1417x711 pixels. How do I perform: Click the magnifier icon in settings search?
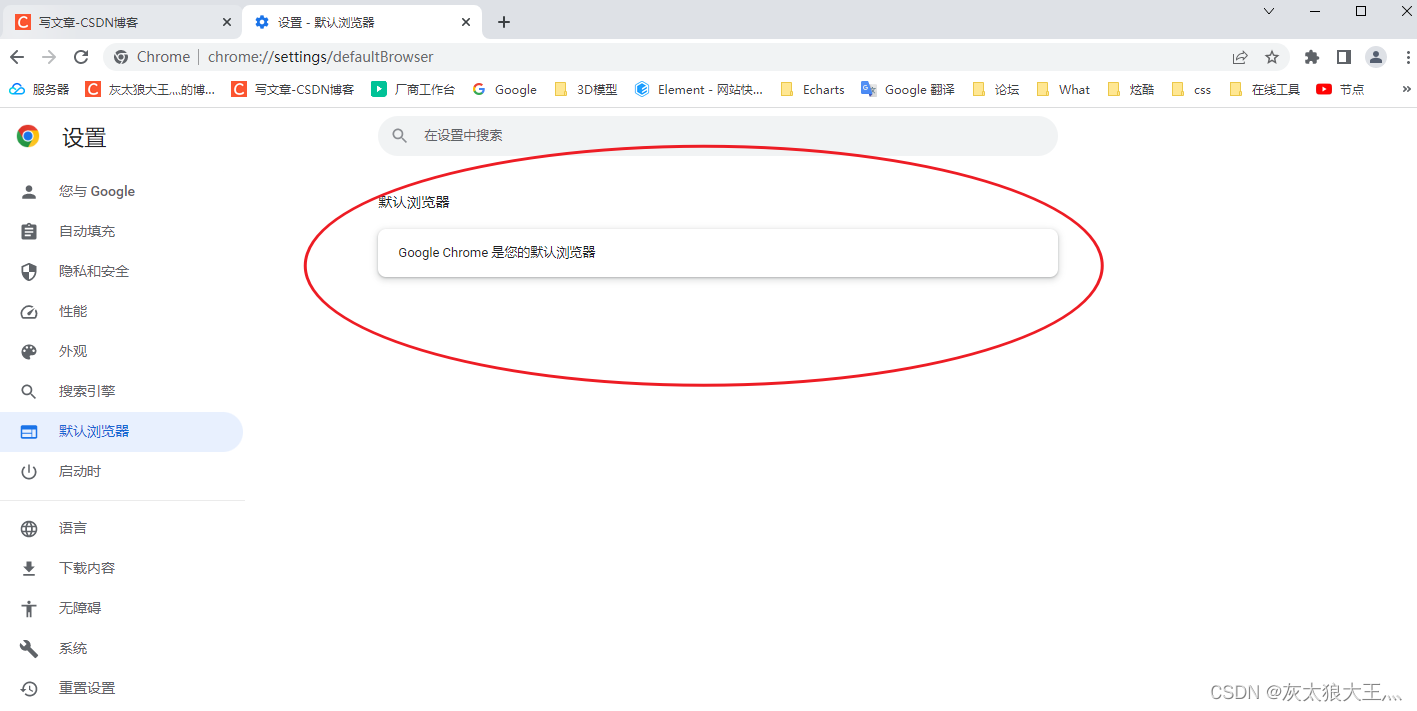click(400, 135)
